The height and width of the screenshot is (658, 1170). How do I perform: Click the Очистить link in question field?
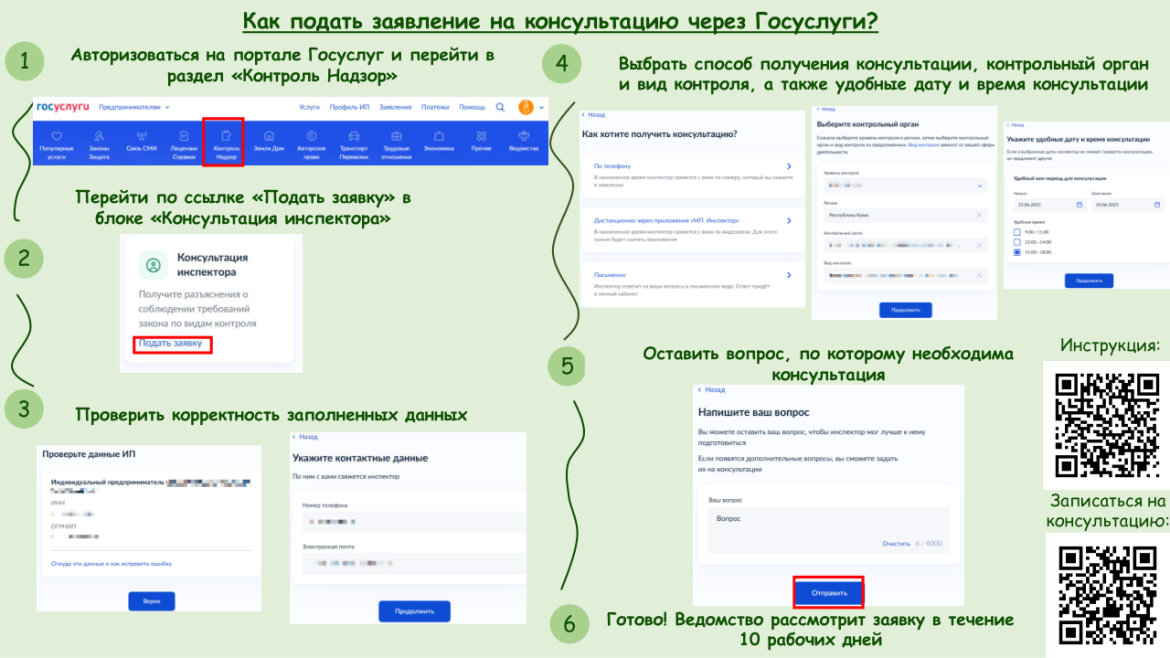coord(896,544)
